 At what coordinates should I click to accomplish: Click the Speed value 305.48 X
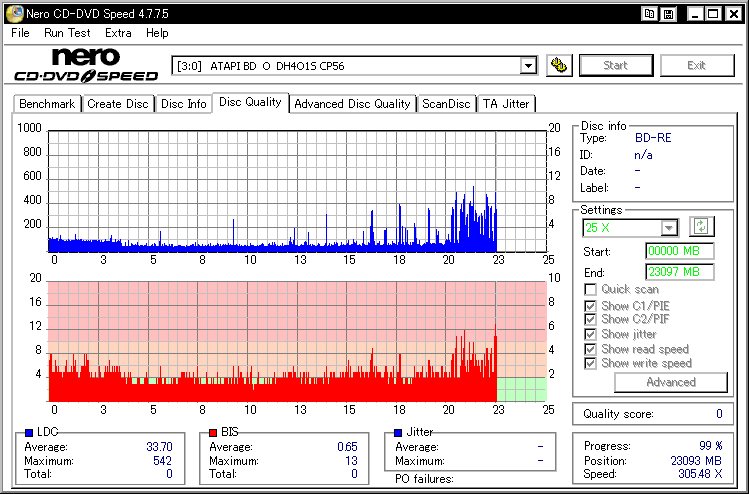point(700,474)
